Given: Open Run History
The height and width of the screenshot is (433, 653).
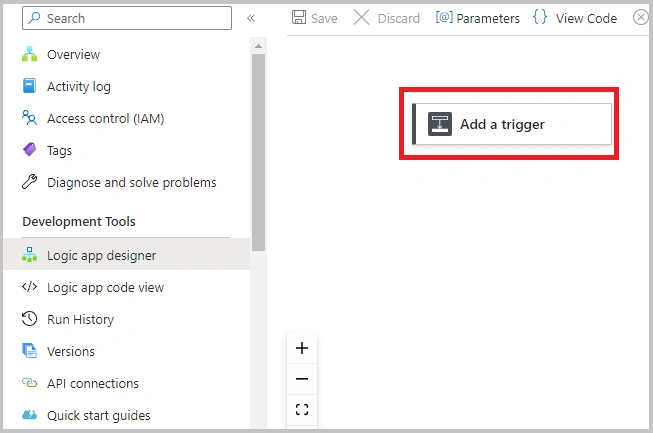Looking at the screenshot, I should [x=80, y=319].
